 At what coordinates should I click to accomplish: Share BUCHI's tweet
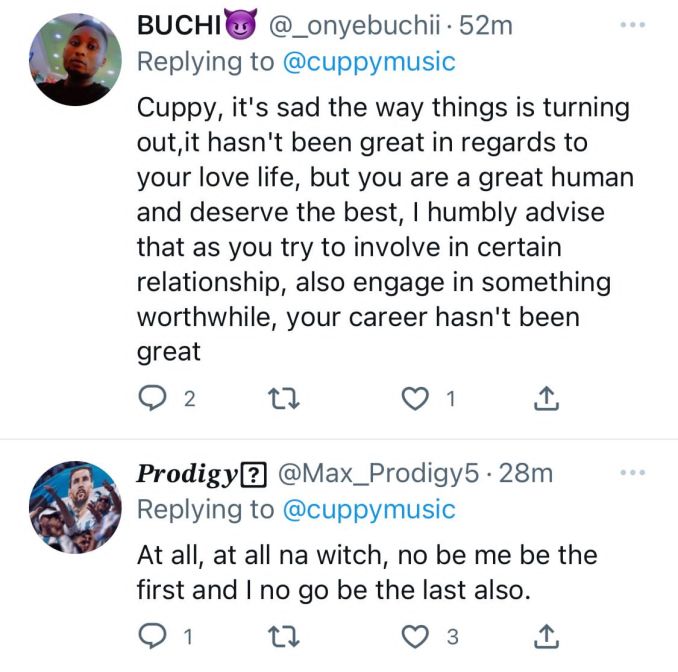pyautogui.click(x=545, y=400)
